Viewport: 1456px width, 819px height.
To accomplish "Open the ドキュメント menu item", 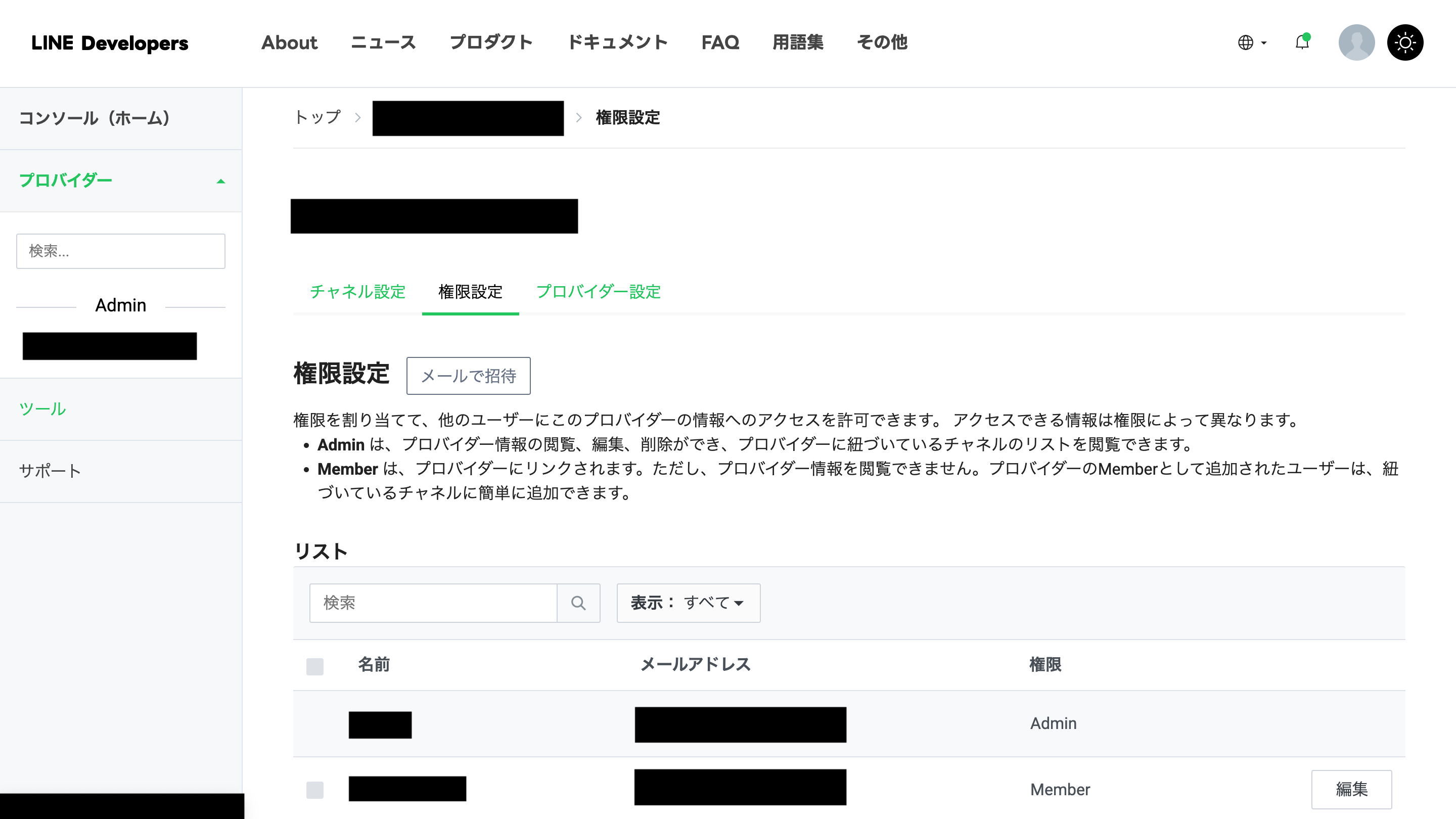I will (x=617, y=42).
